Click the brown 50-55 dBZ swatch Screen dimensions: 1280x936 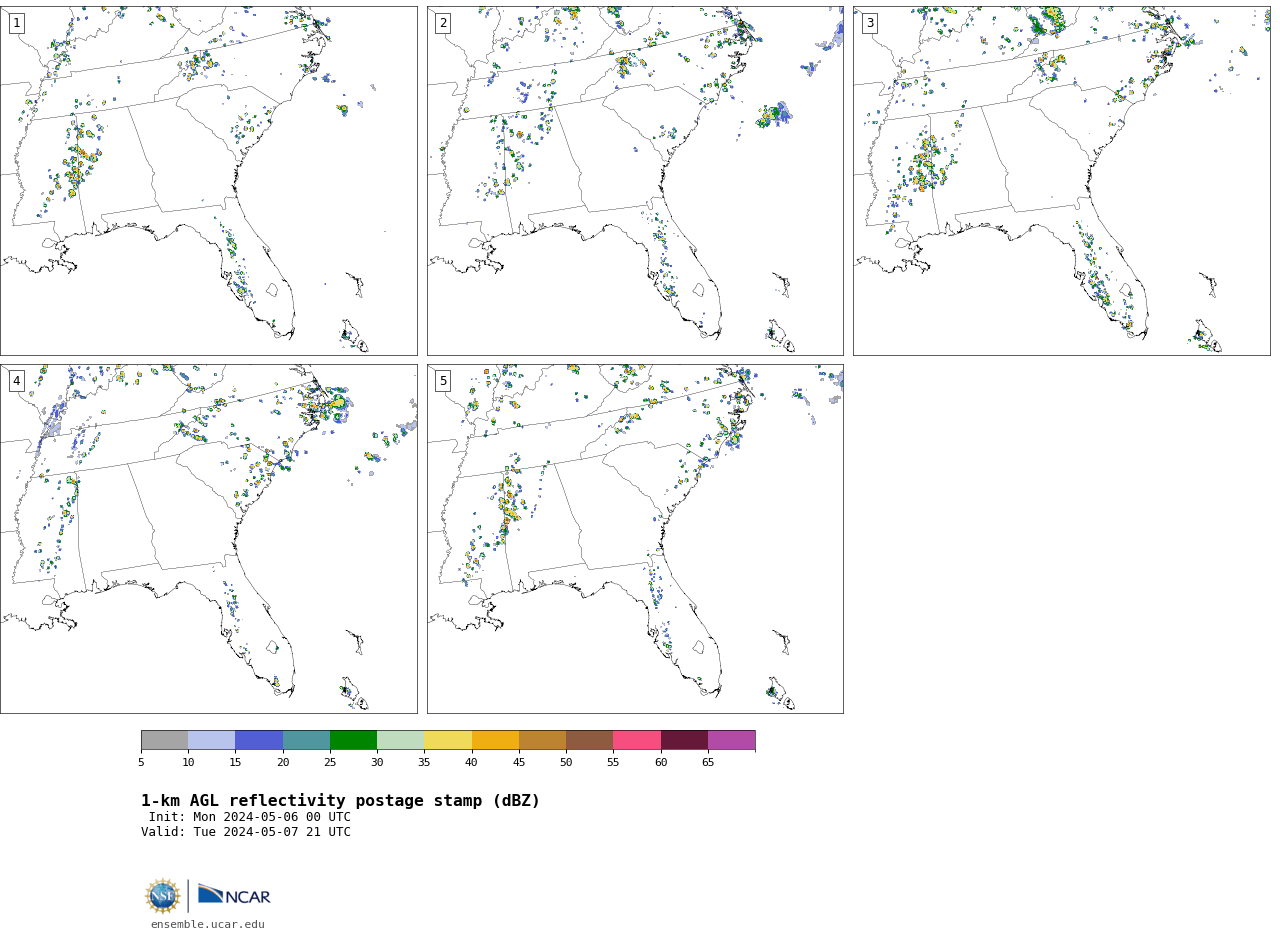tap(589, 740)
